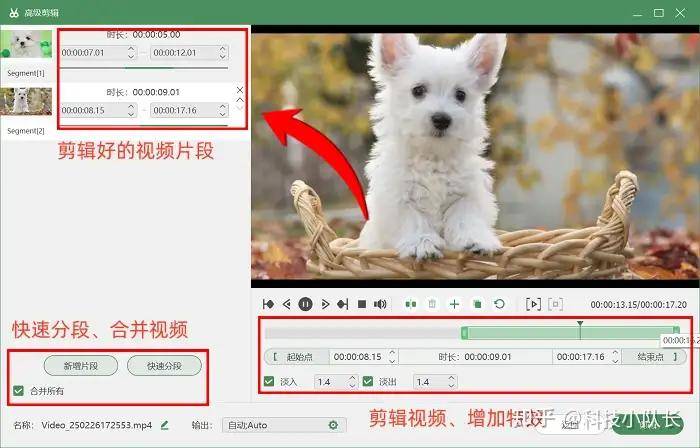700x448 pixels.
Task: Step forward one frame
Action: (325, 304)
